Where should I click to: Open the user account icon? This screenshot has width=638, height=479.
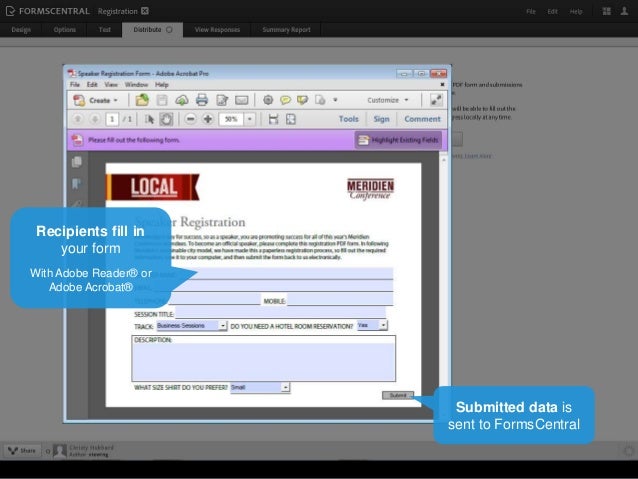click(x=624, y=11)
